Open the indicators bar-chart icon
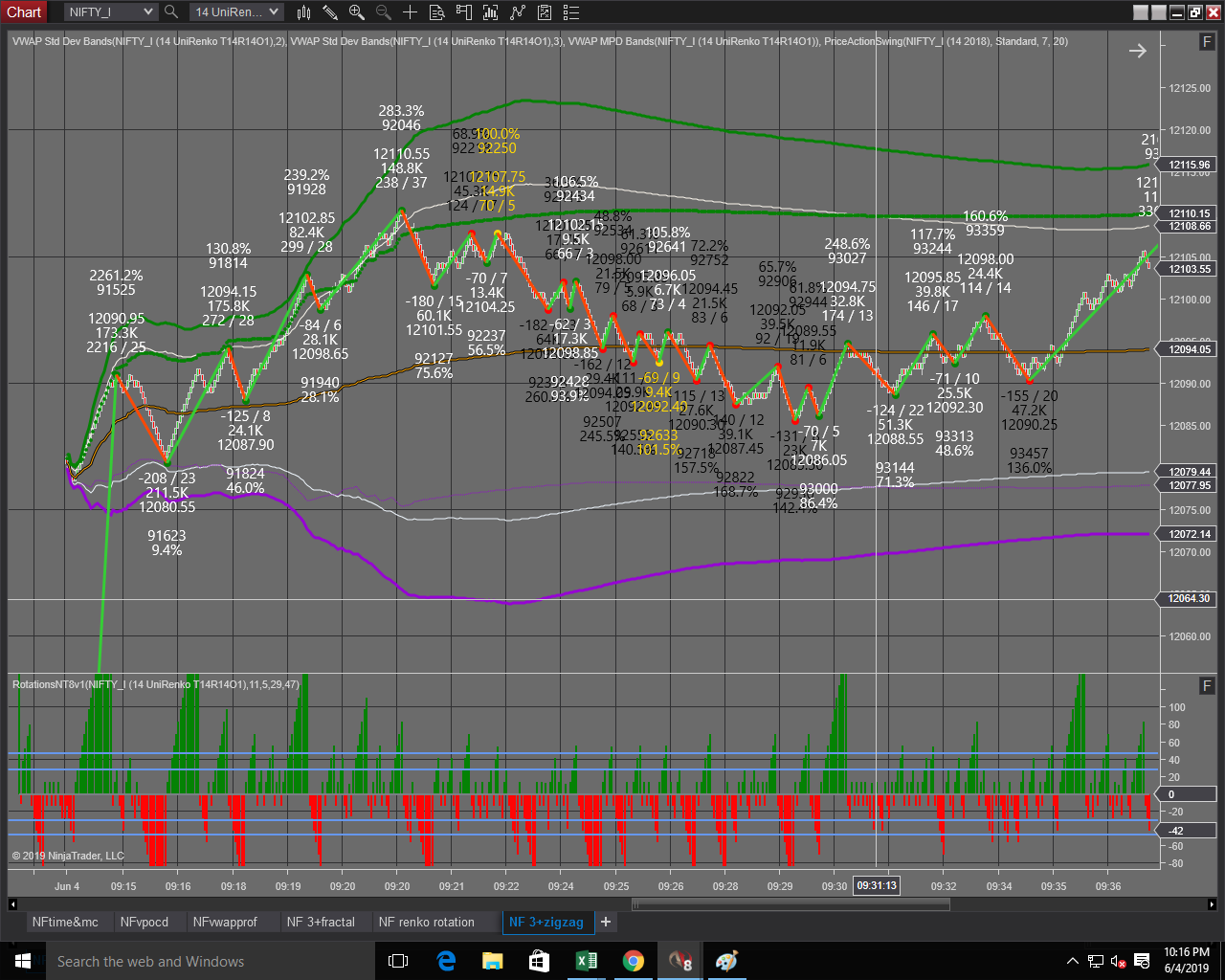The height and width of the screenshot is (980, 1225). point(491,12)
